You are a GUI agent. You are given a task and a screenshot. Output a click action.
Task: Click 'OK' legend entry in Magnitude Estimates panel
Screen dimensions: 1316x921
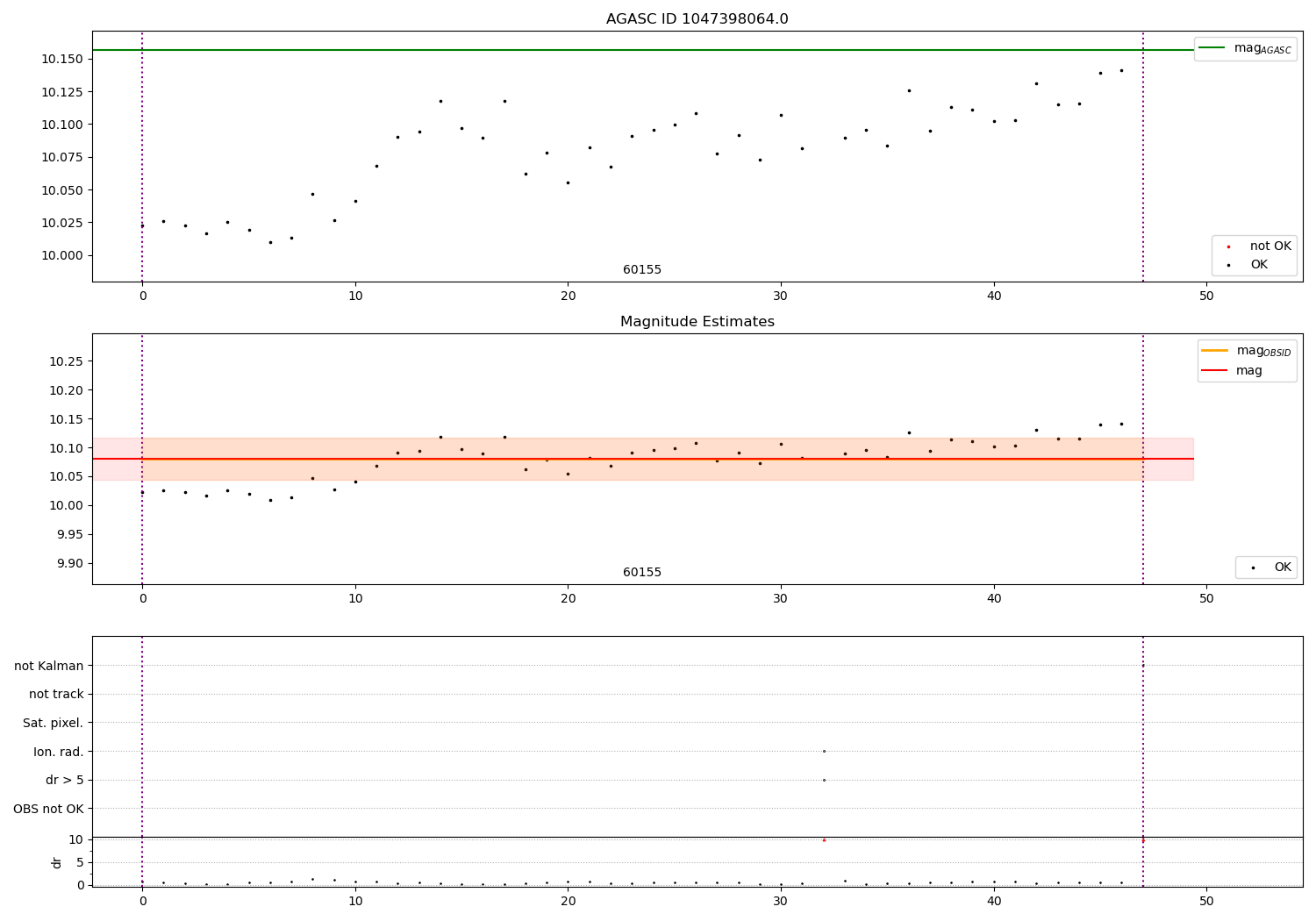tap(1283, 568)
